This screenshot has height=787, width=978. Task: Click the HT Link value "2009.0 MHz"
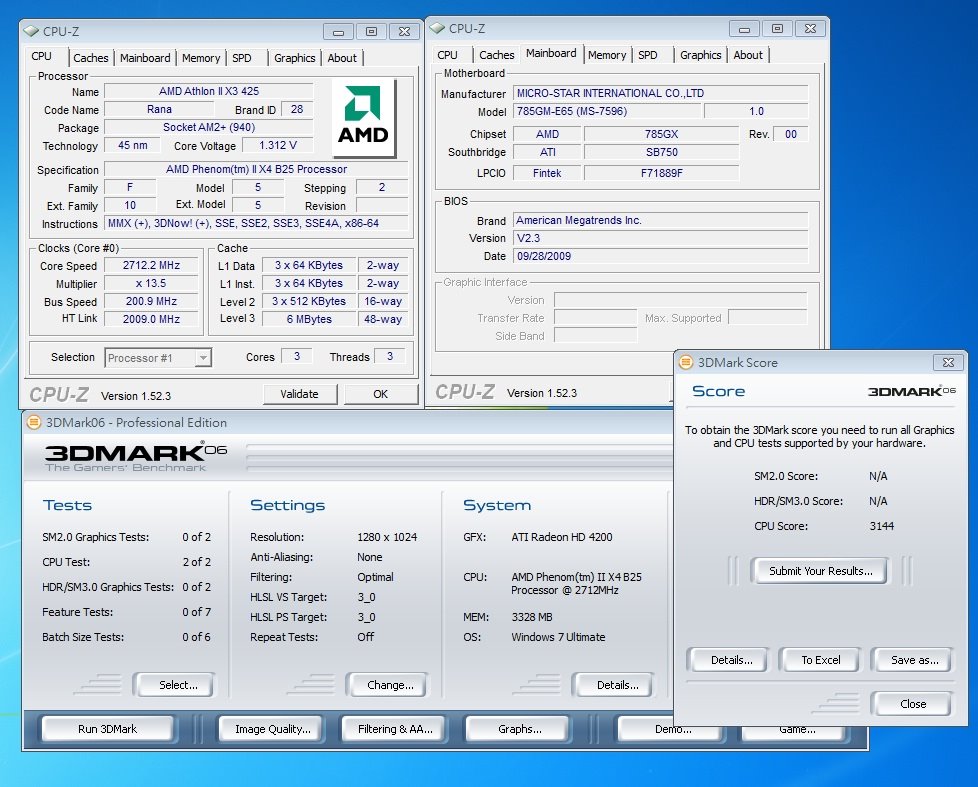coord(152,319)
